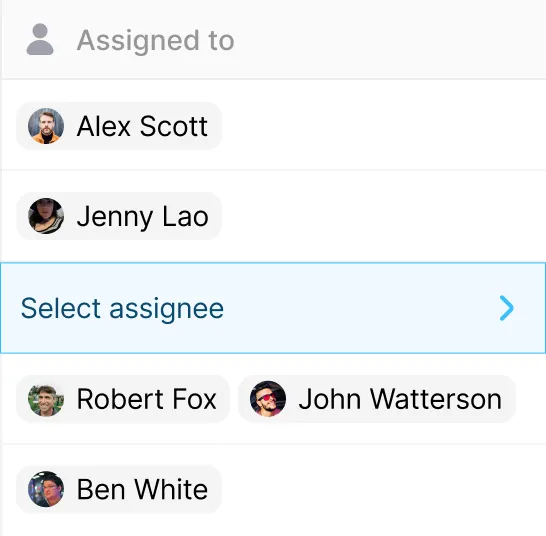Click empty space in Ben White's row
546x536 pixels.
tap(383, 489)
